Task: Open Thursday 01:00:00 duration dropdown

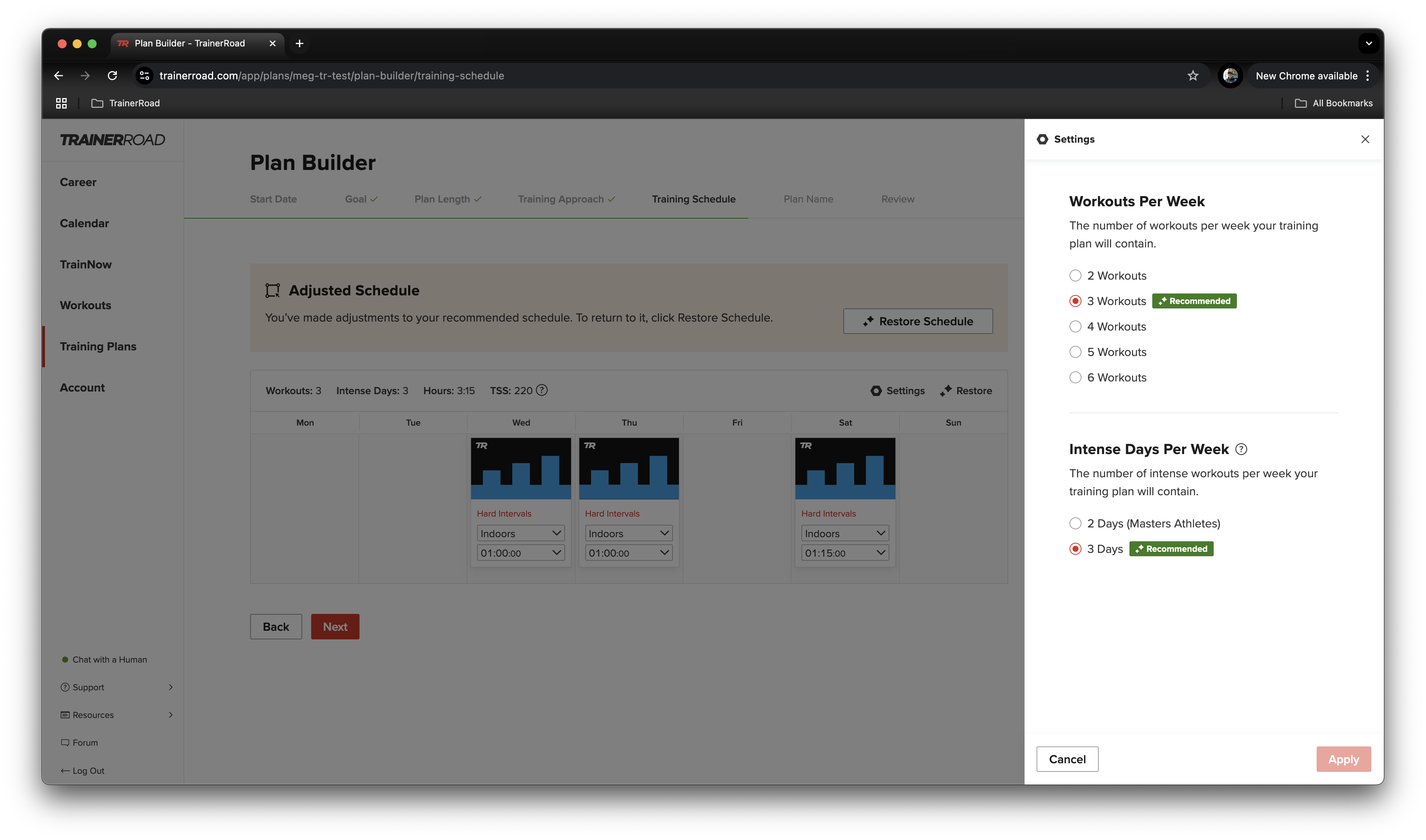Action: point(629,553)
